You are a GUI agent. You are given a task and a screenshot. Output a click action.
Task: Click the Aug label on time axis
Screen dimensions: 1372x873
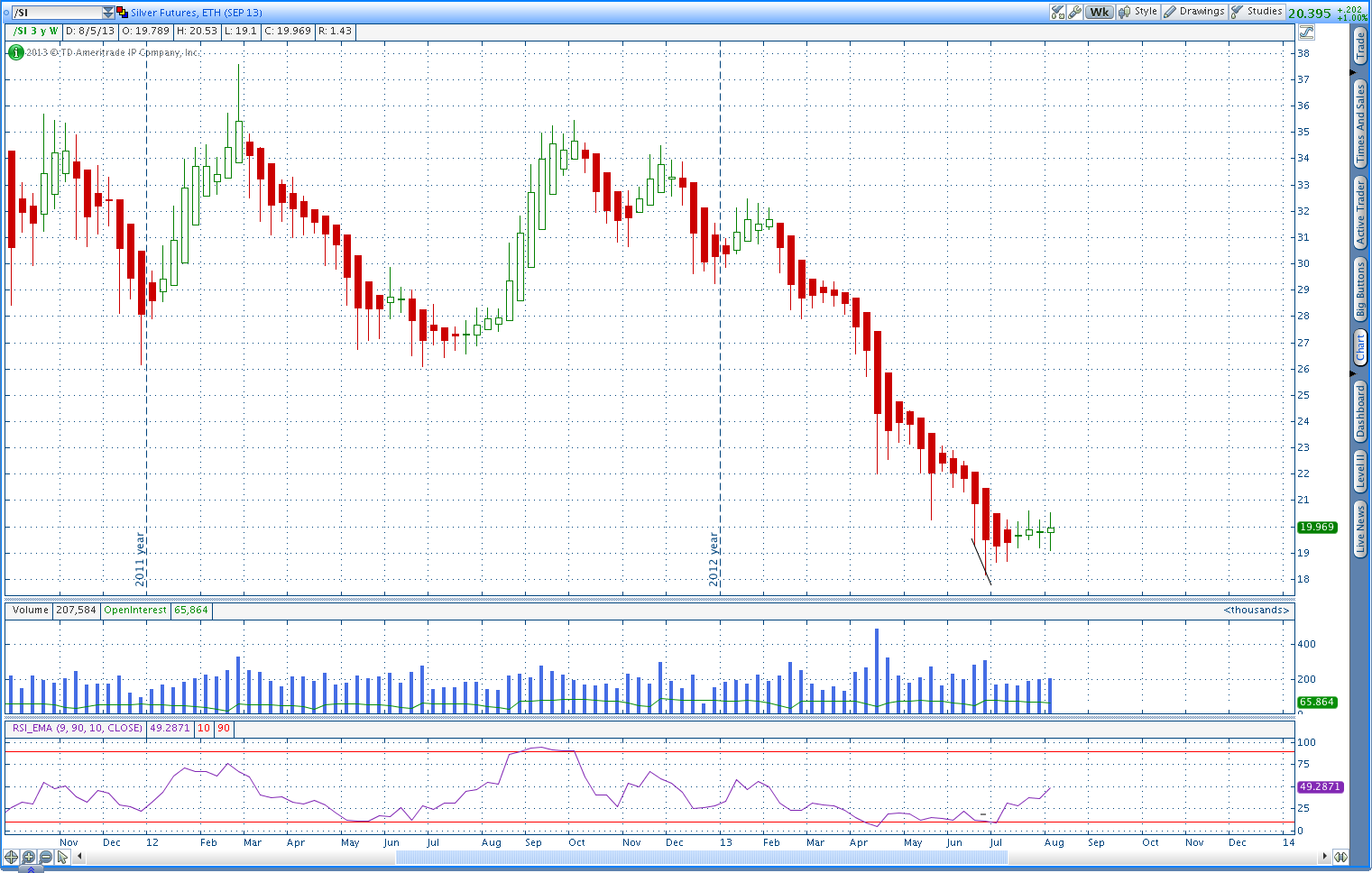(x=1054, y=842)
